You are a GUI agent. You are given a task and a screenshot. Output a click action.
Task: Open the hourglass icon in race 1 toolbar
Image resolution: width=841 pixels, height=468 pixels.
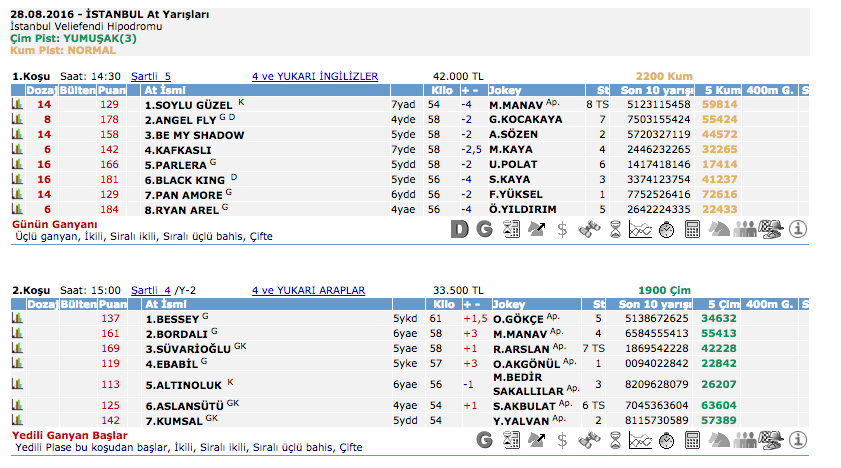coord(614,229)
